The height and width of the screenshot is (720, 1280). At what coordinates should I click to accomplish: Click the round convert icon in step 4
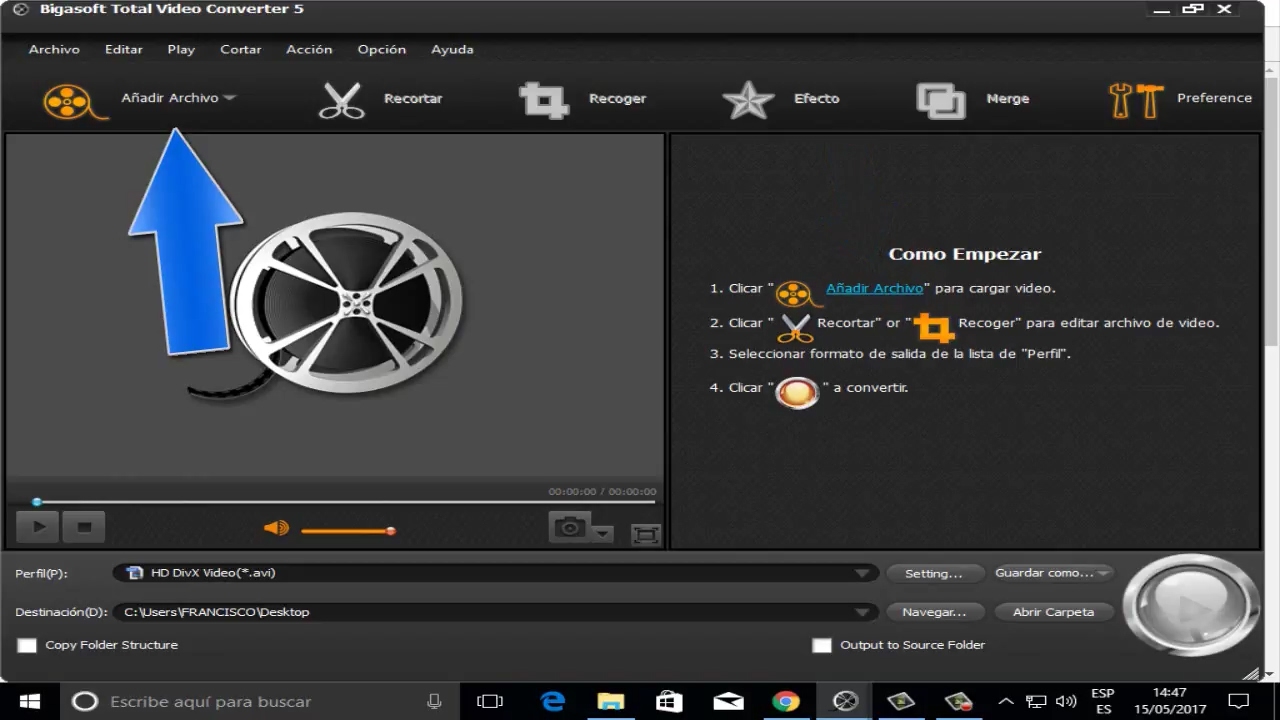tap(797, 391)
